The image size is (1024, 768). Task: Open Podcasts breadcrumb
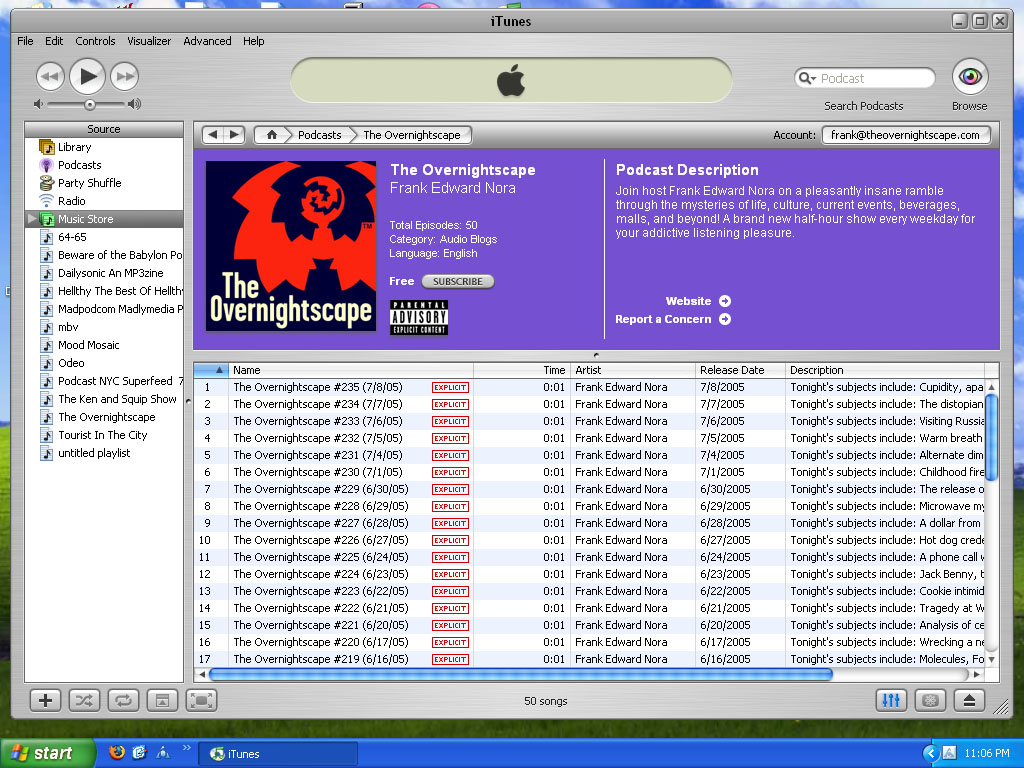[x=319, y=135]
